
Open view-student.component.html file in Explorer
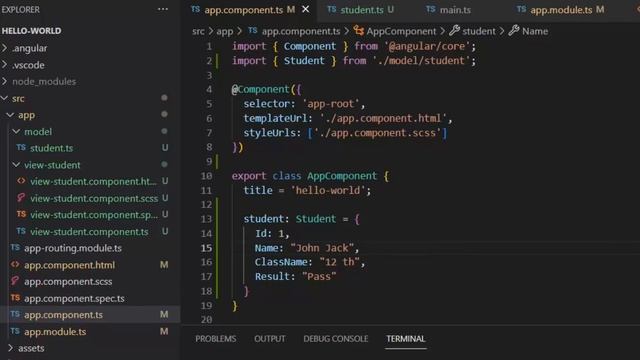coord(93,181)
